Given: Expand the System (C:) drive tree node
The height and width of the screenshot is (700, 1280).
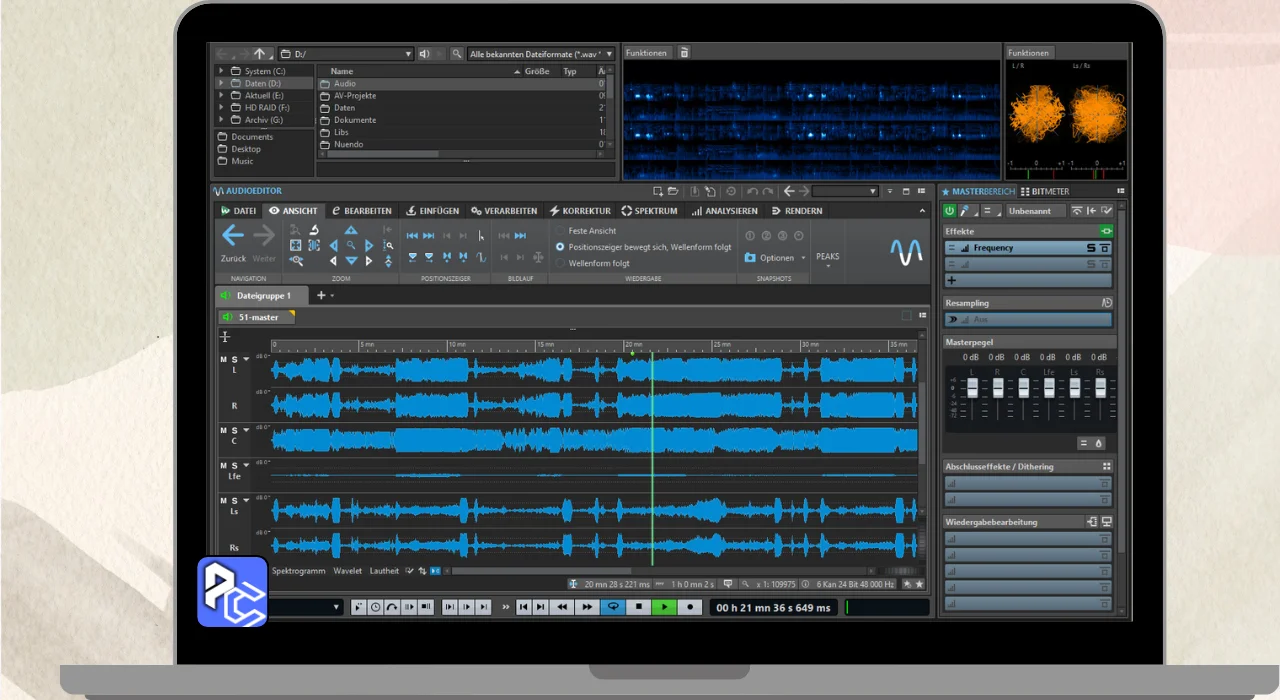Looking at the screenshot, I should [x=221, y=72].
